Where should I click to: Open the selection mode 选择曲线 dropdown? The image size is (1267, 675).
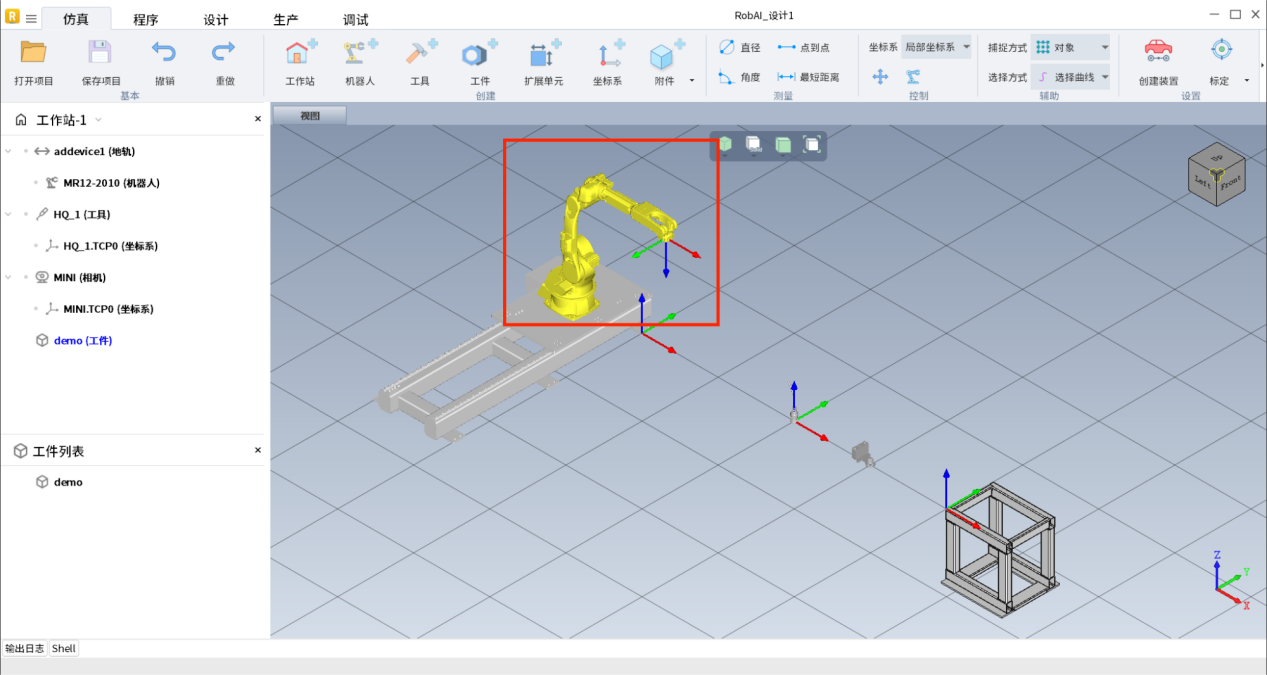tap(1070, 77)
